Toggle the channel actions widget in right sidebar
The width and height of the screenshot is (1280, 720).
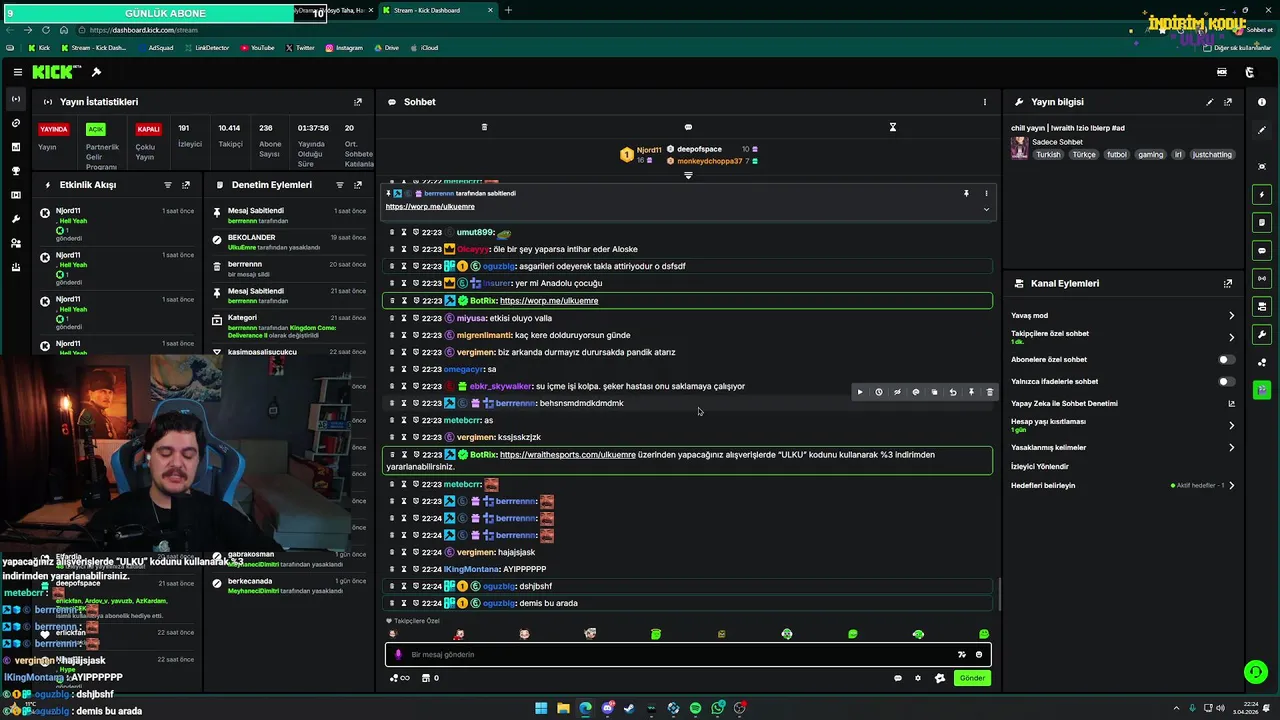pyautogui.click(x=1262, y=306)
